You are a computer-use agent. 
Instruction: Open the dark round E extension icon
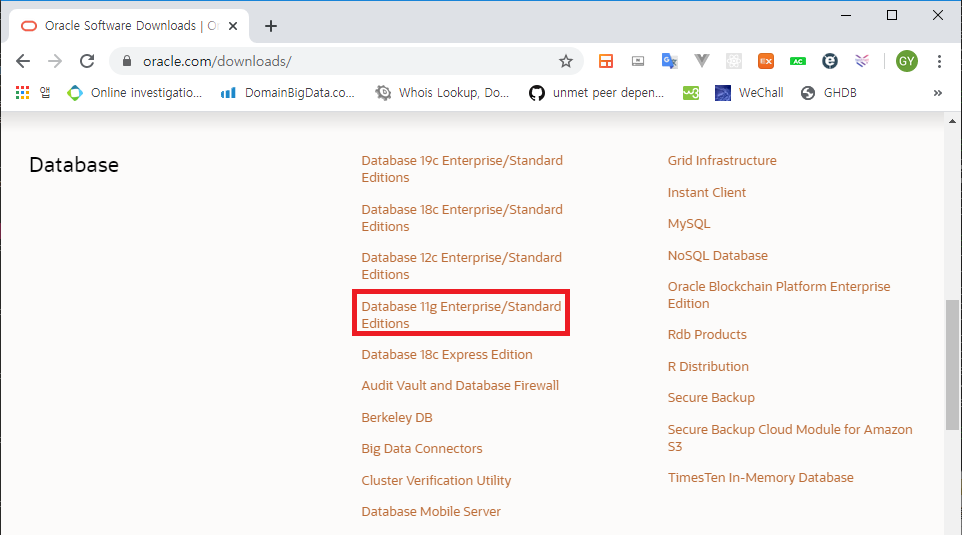830,61
